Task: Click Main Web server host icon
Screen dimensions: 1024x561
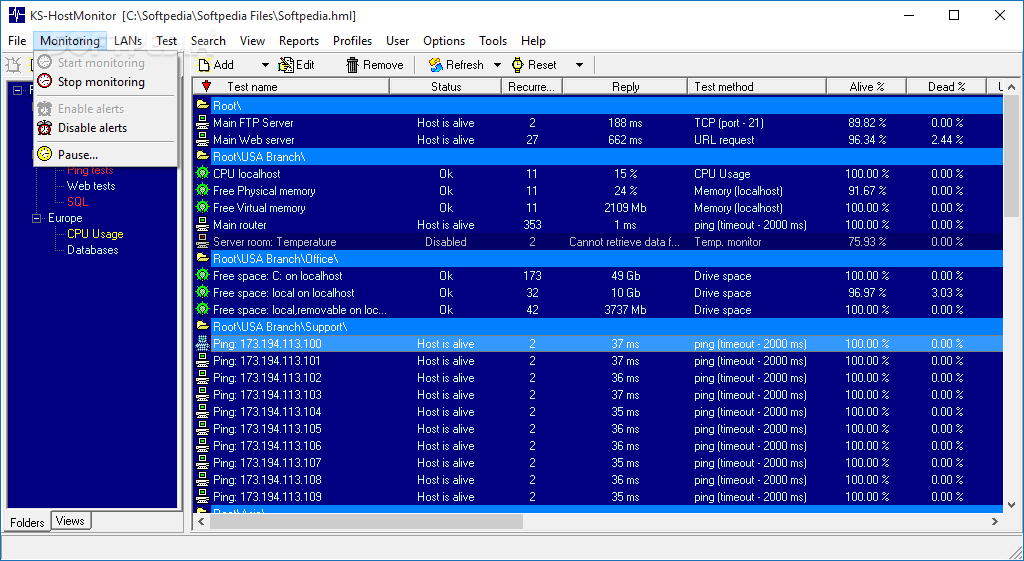Action: (202, 139)
